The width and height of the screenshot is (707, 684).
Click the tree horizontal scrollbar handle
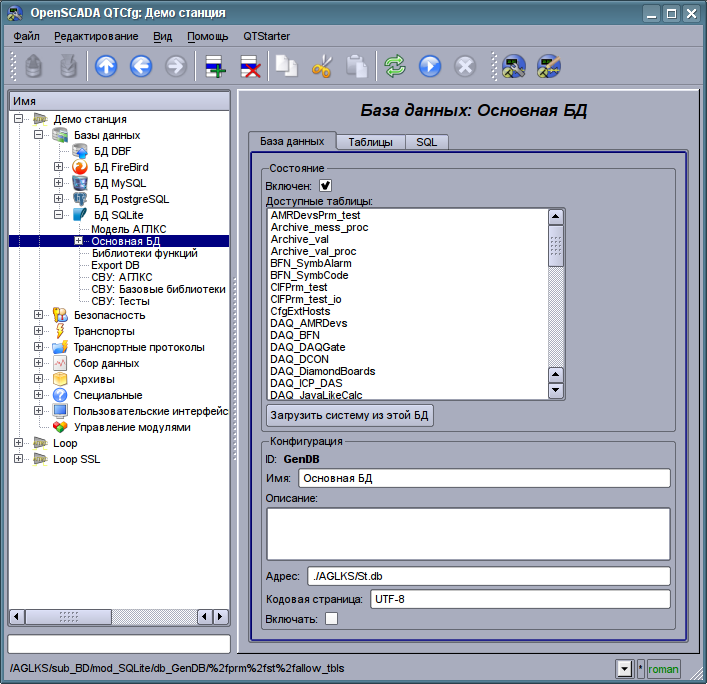point(69,616)
